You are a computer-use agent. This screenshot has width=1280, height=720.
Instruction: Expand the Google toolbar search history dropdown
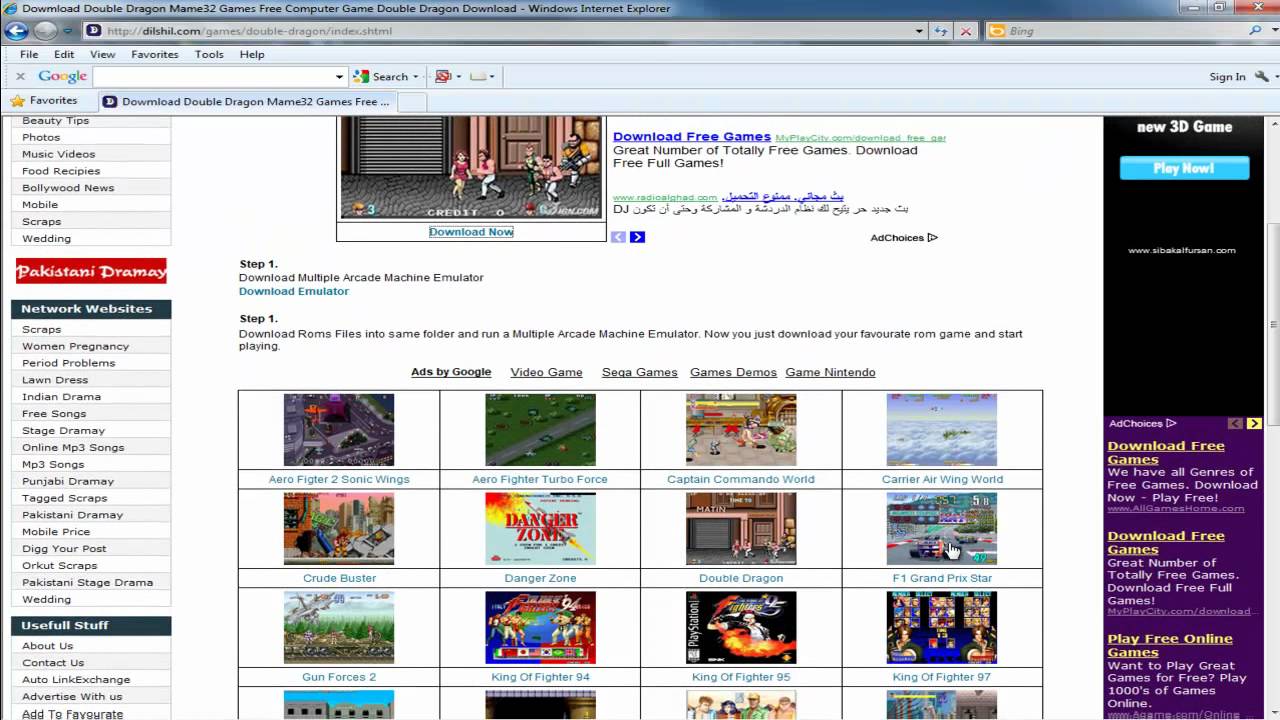(340, 76)
